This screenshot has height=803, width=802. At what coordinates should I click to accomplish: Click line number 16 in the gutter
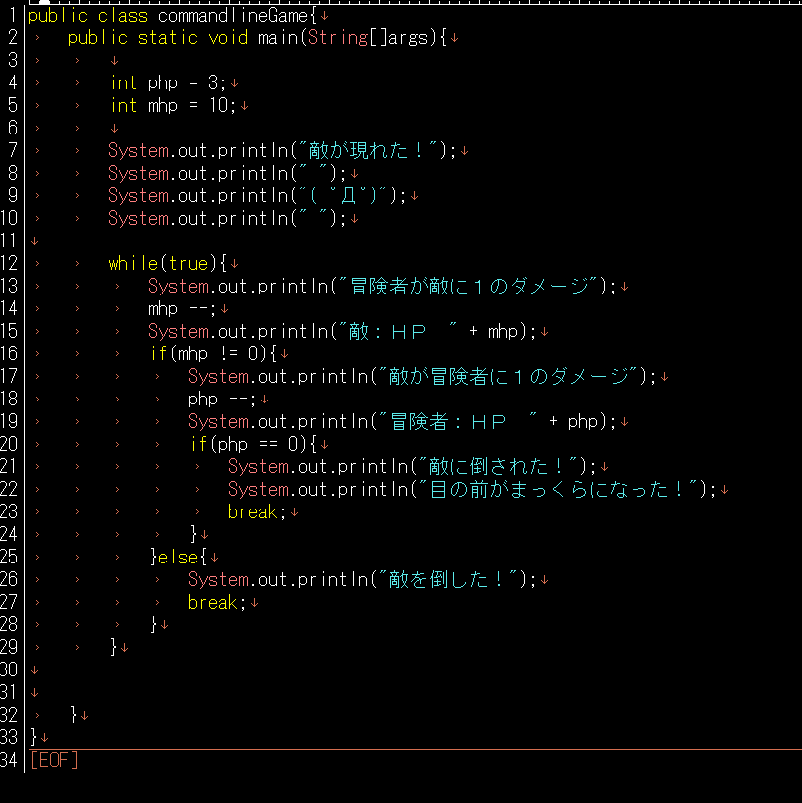pos(9,353)
